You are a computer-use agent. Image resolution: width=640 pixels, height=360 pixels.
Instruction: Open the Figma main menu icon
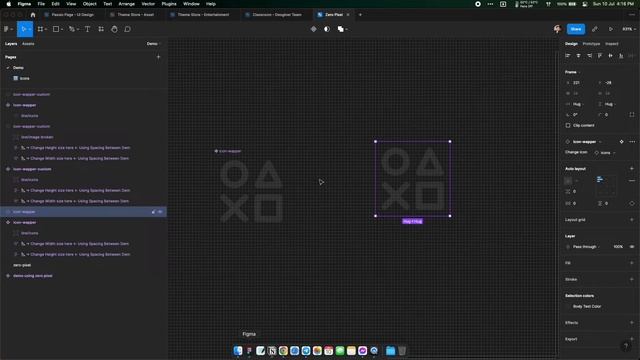point(7,29)
